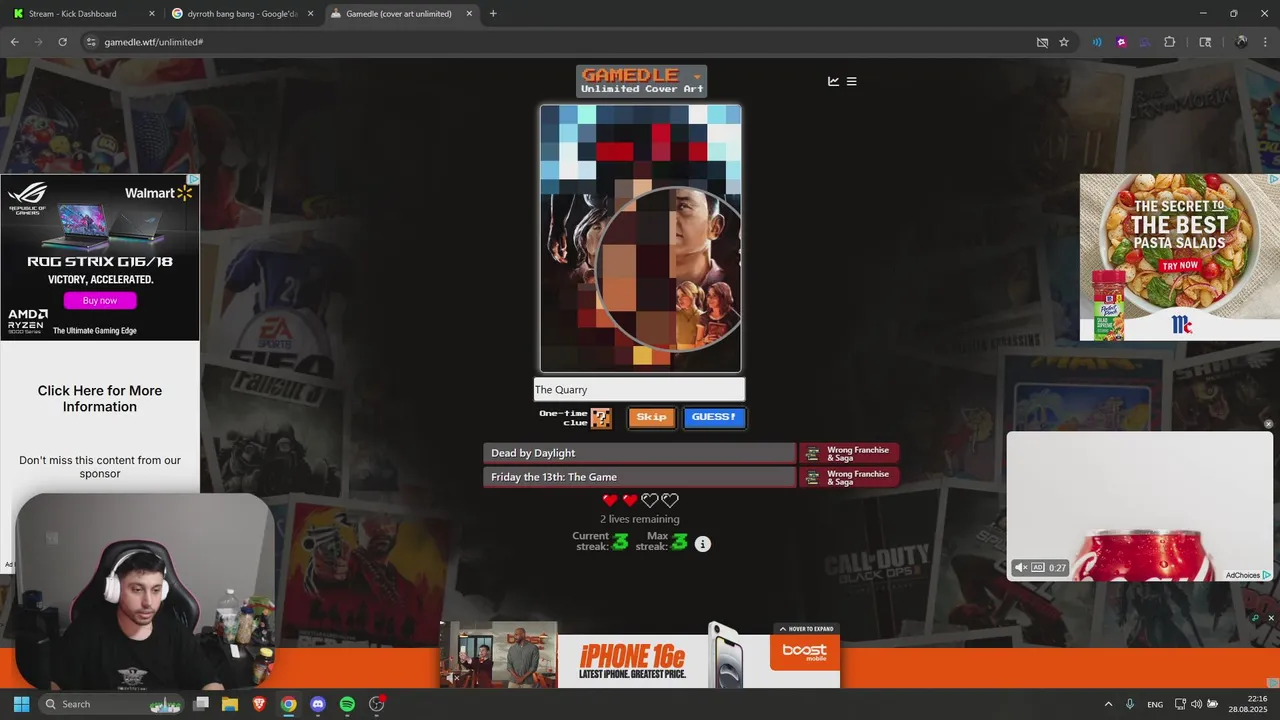Click the microphone tray icon

[x=1130, y=704]
